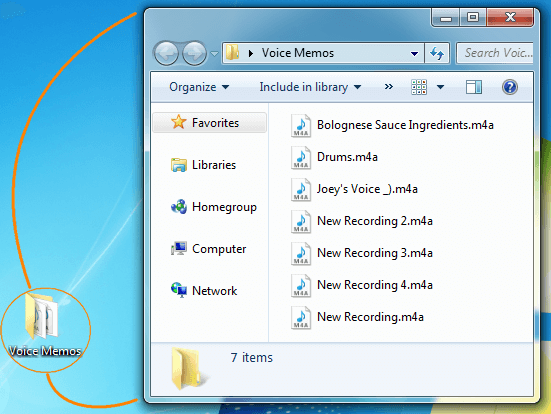Open the view options dropdown arrow
Screen dimensions: 551x414
point(440,87)
